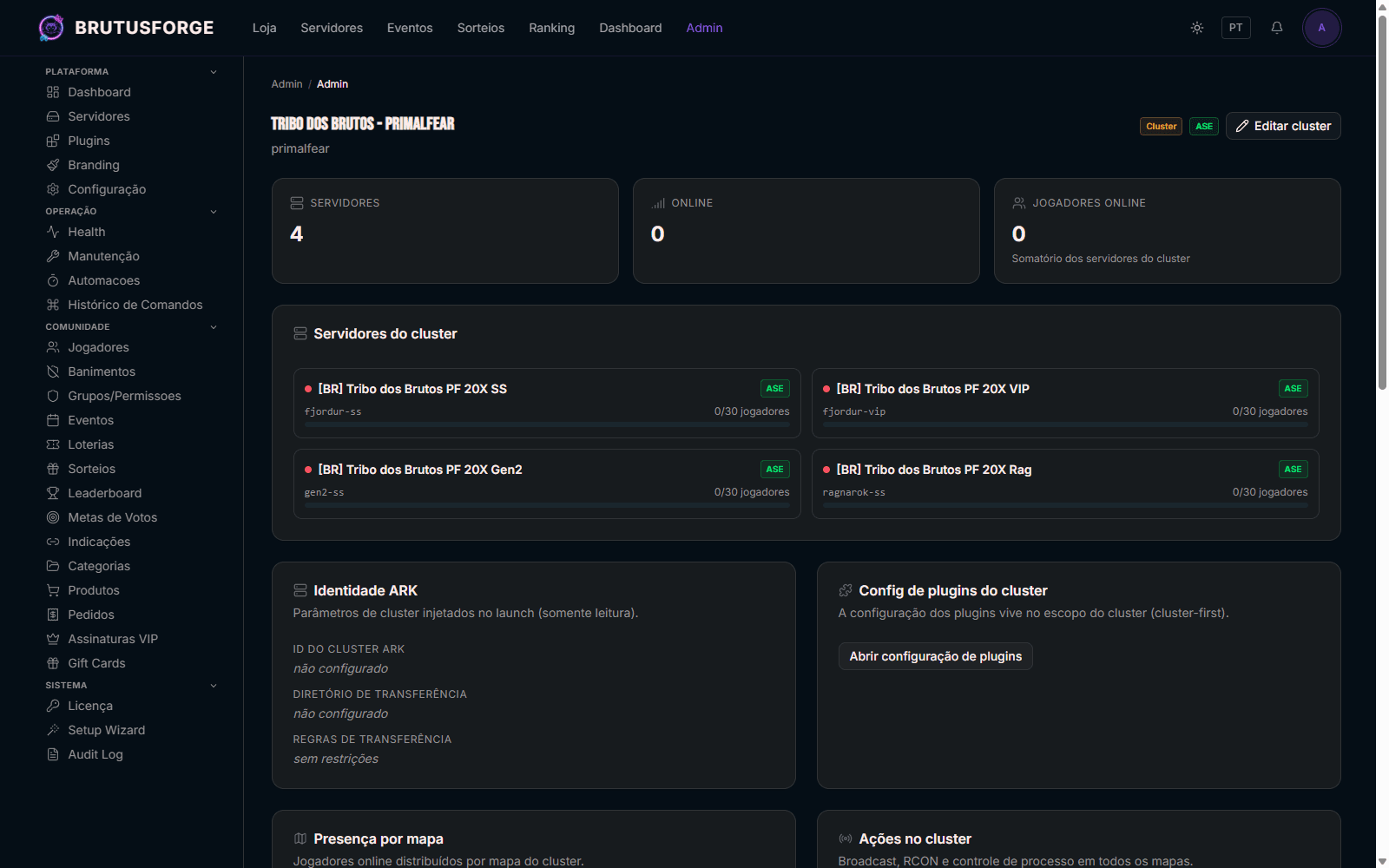The width and height of the screenshot is (1389, 868).
Task: Click player progress bar for gen2-ss
Action: 547,505
